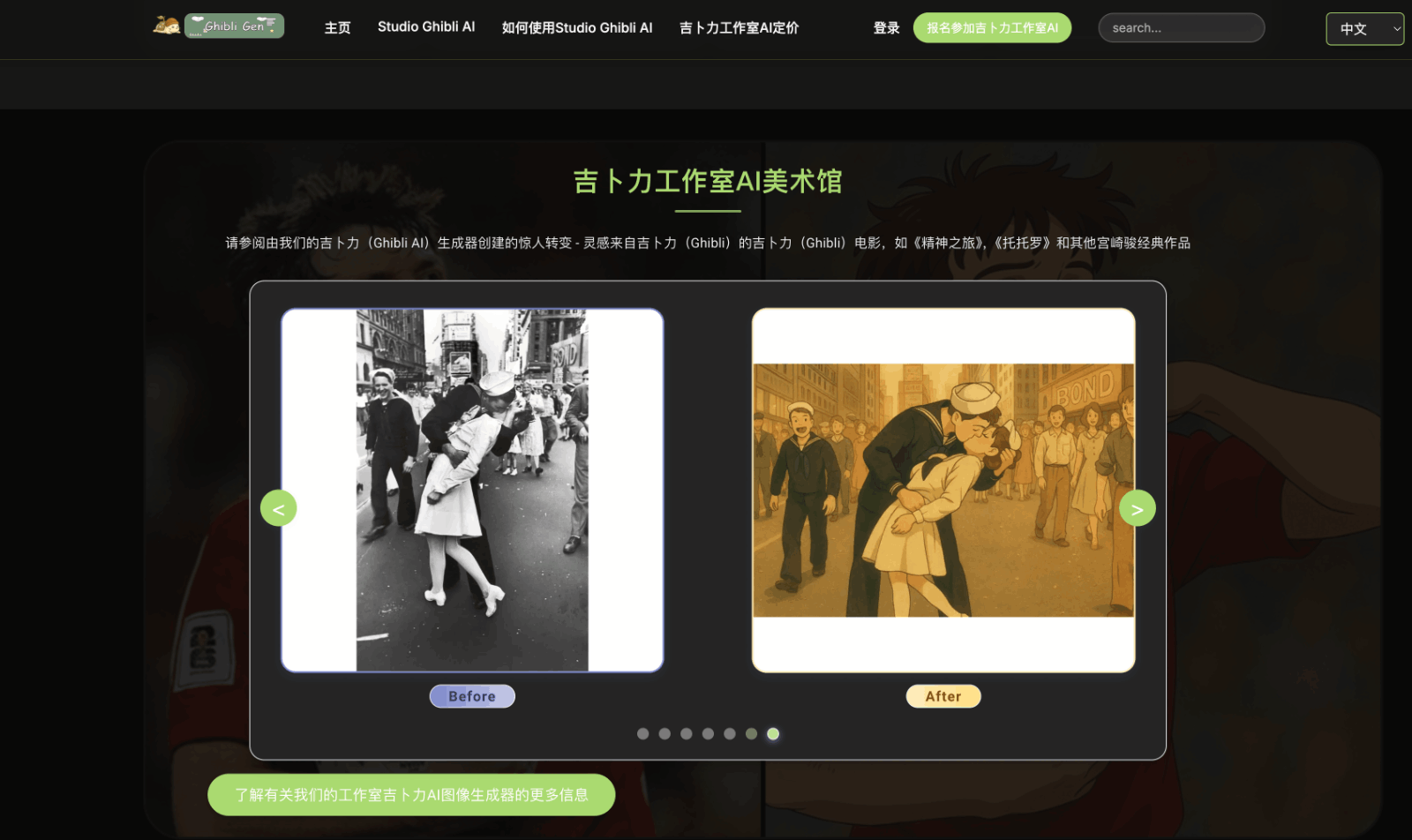Click 了解有关我们的工作室吉卜力AI图像生成器的更多信息 button

coord(411,795)
